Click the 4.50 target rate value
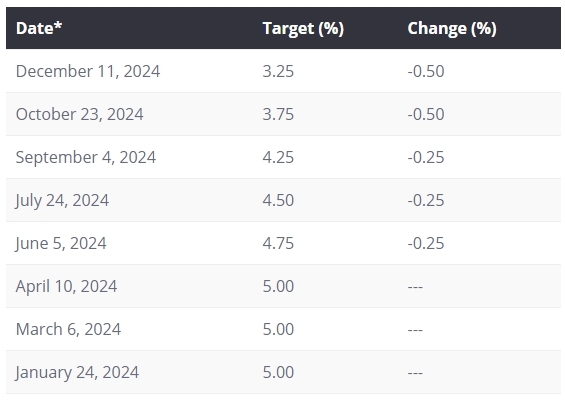565x403 pixels. (x=278, y=200)
